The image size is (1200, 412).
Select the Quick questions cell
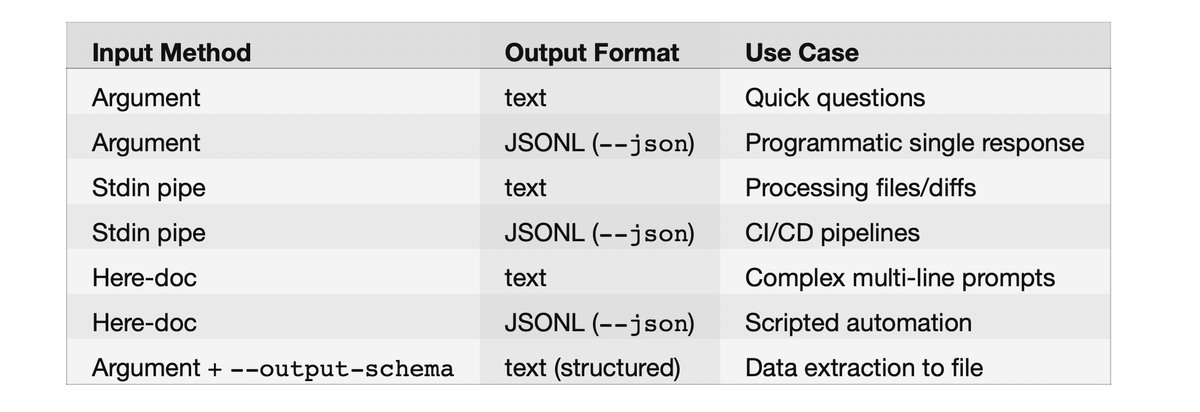835,98
